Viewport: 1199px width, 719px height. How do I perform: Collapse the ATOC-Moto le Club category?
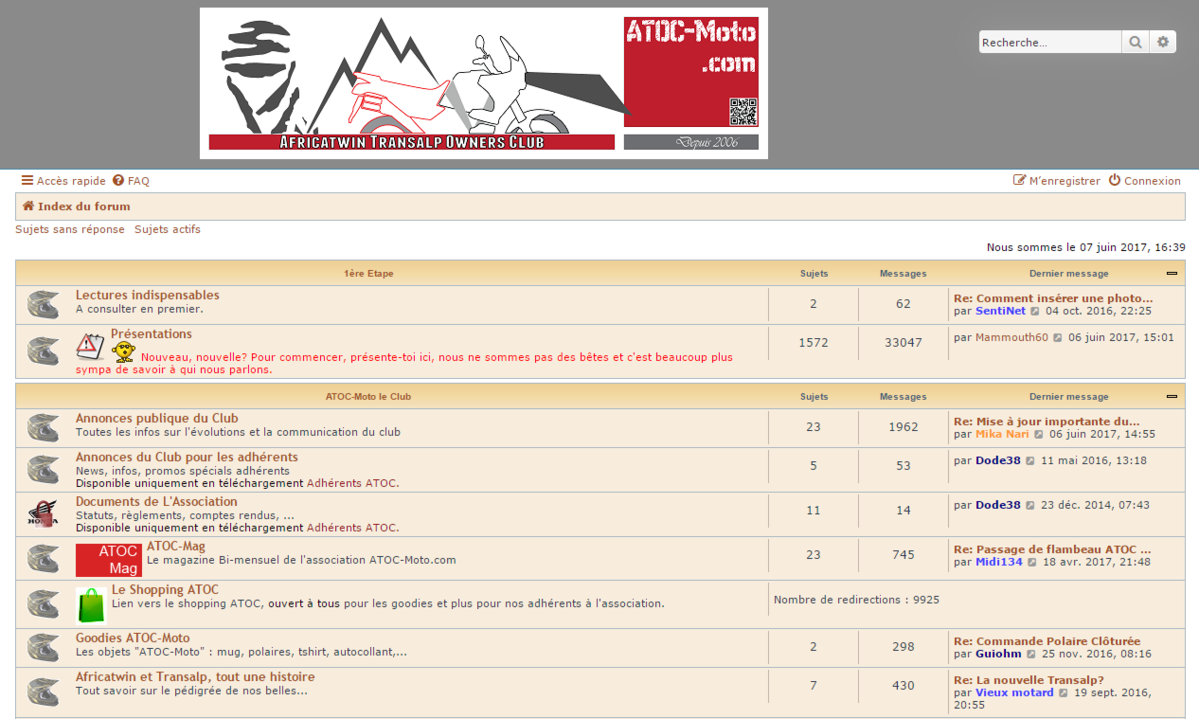coord(1170,396)
